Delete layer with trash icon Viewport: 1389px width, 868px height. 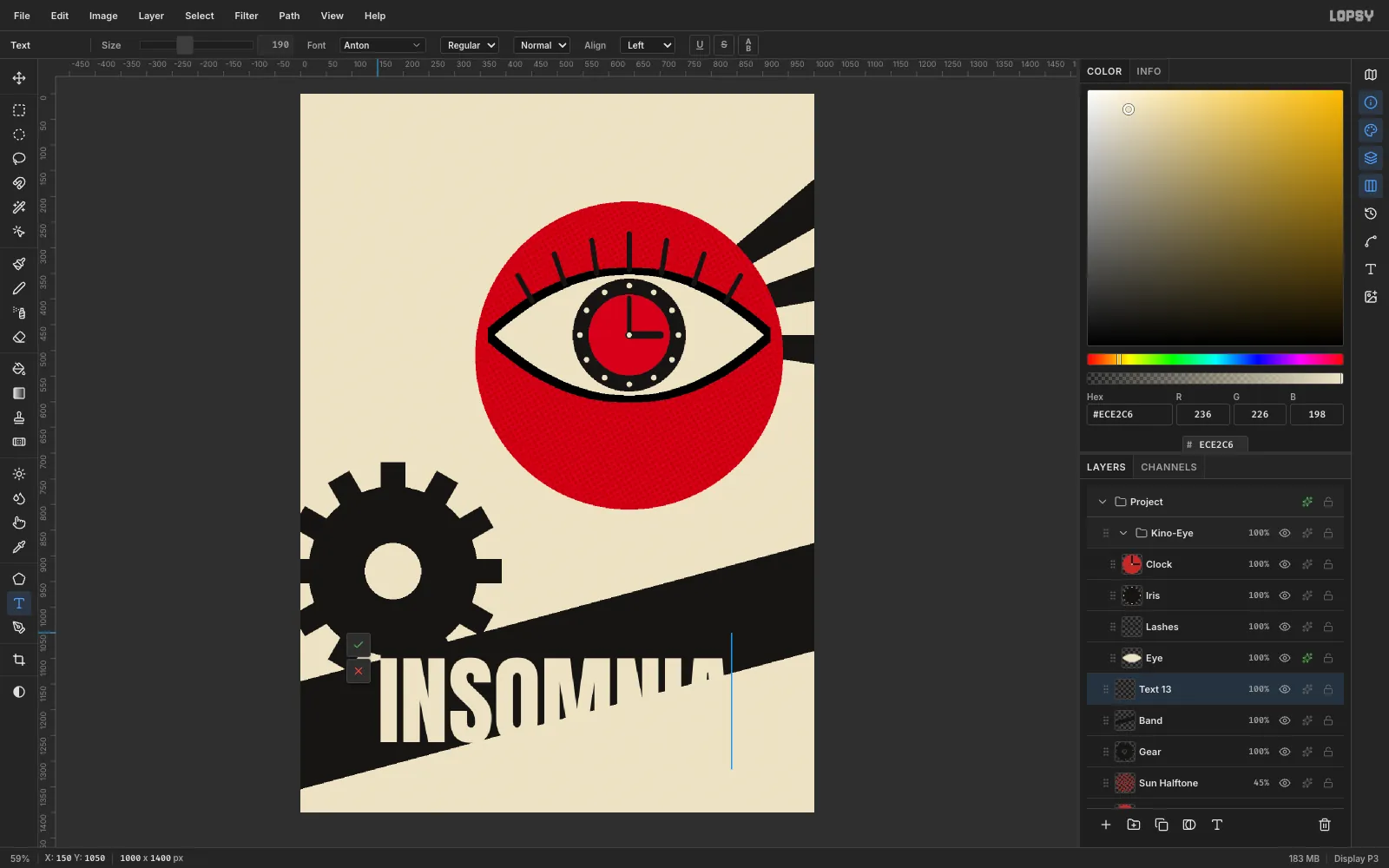pos(1325,825)
